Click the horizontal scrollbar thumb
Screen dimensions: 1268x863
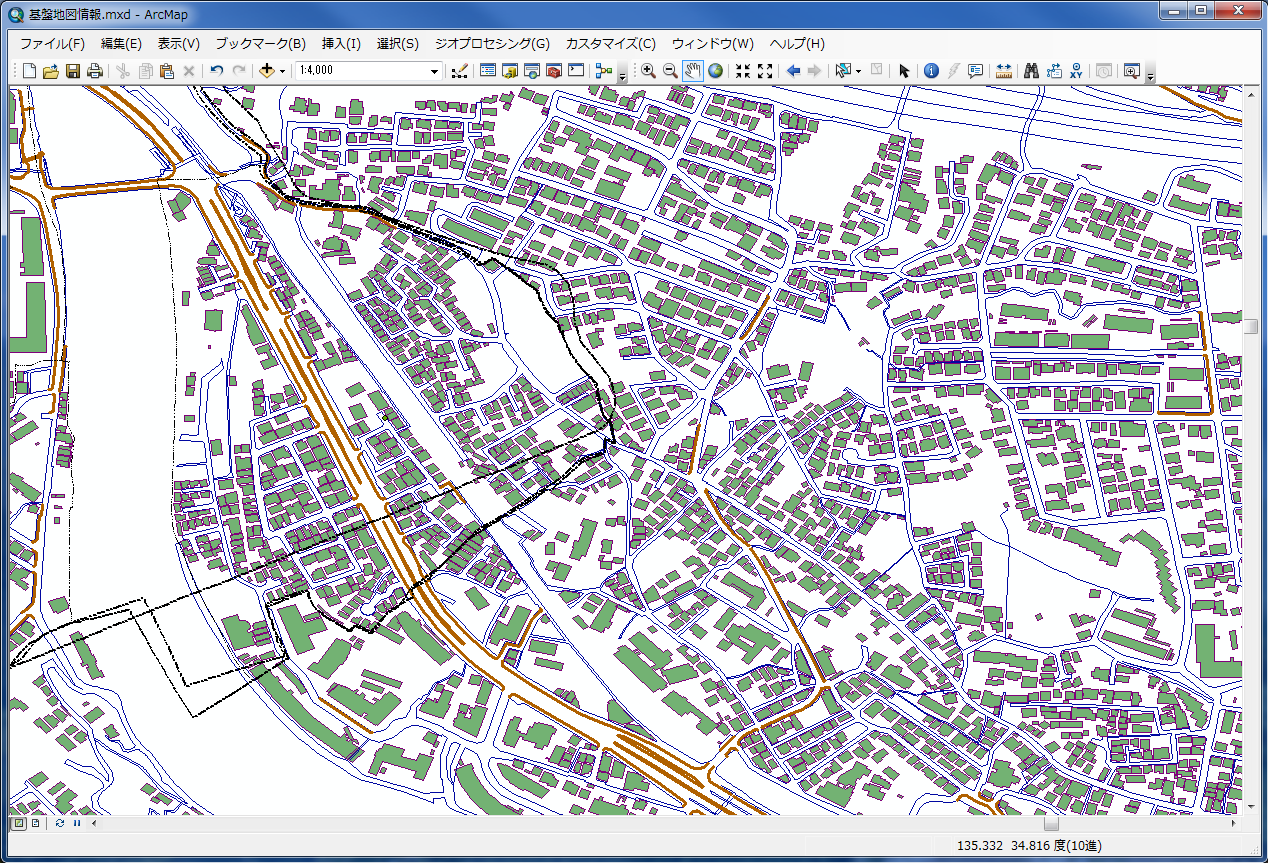(1050, 824)
